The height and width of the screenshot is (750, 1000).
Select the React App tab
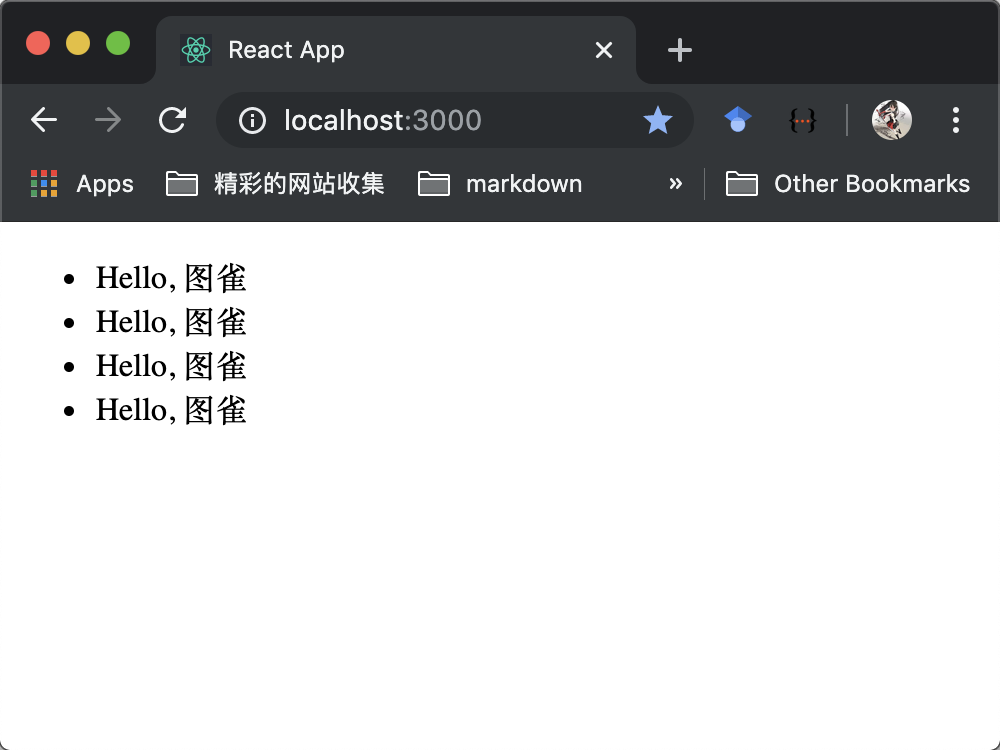(x=380, y=50)
